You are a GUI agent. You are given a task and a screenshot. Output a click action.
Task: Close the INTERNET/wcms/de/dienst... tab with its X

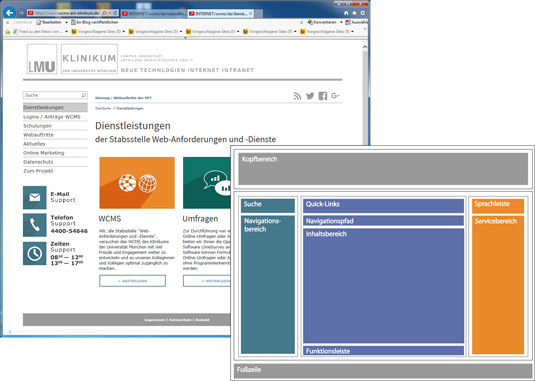[x=250, y=13]
